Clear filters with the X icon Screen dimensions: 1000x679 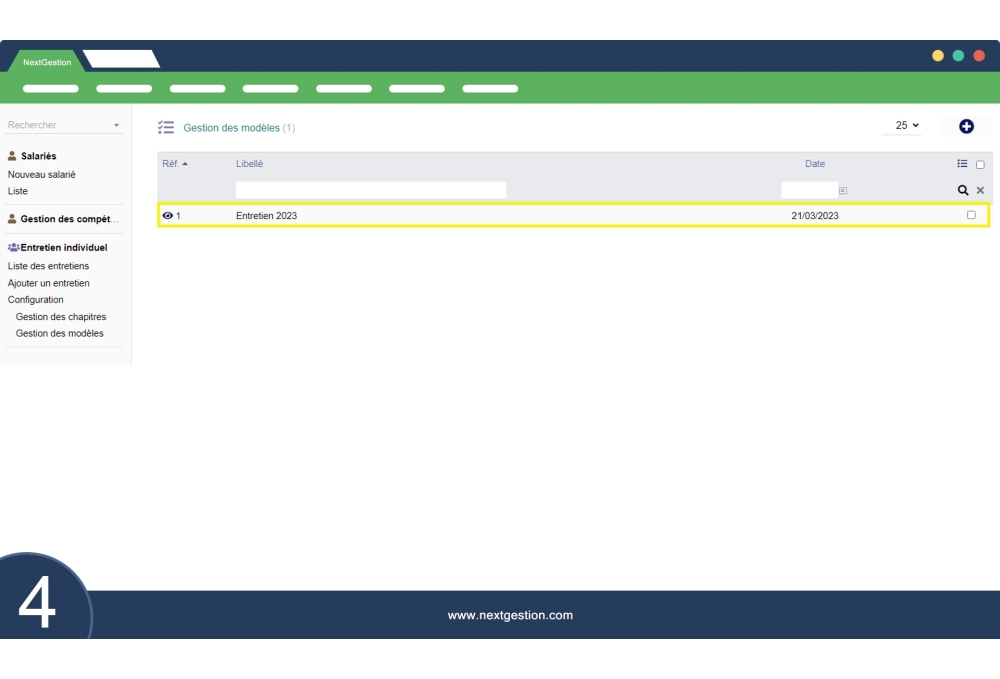(x=980, y=190)
